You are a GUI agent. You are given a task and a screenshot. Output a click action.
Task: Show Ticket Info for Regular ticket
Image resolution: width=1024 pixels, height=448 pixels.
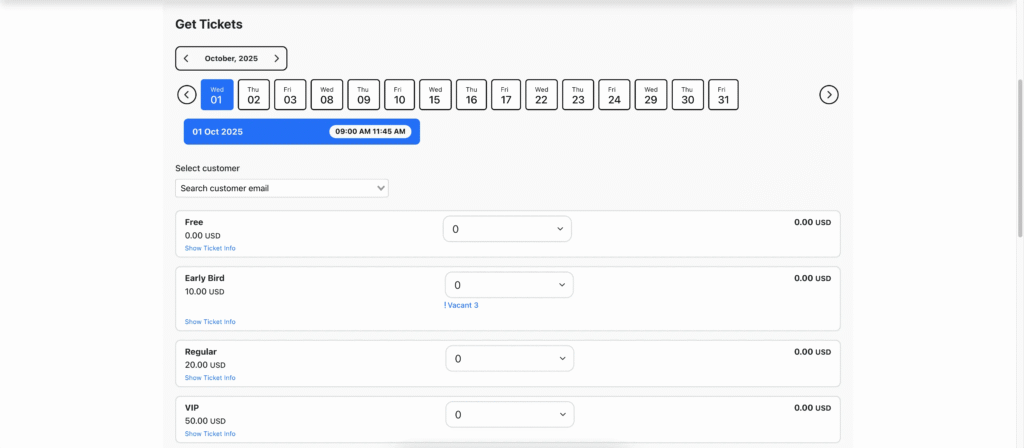(210, 378)
